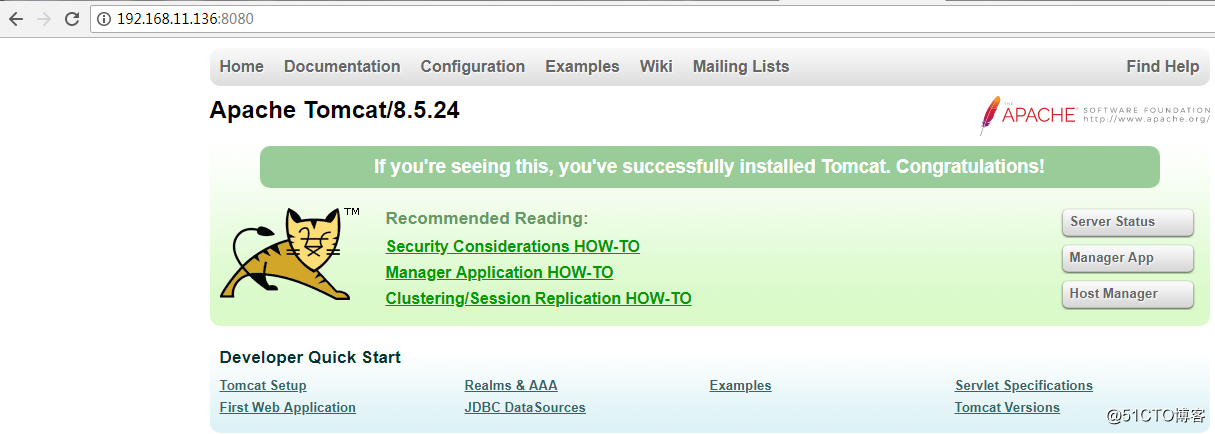The height and width of the screenshot is (434, 1215).
Task: Open the Server Status button
Action: tap(1128, 222)
